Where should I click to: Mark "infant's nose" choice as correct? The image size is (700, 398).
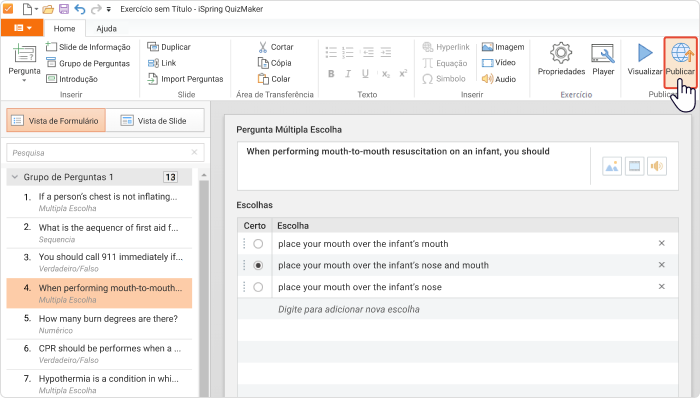point(258,287)
